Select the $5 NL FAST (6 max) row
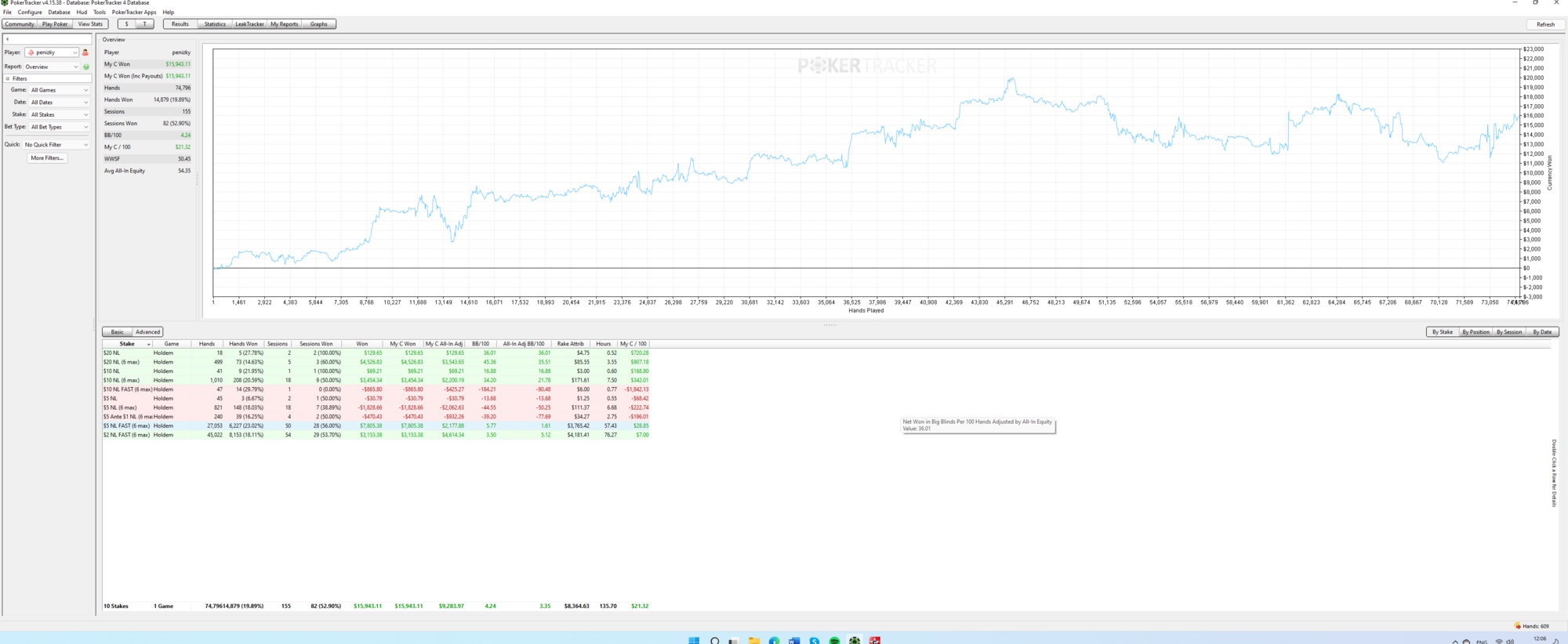The image size is (1568, 644). [x=376, y=426]
